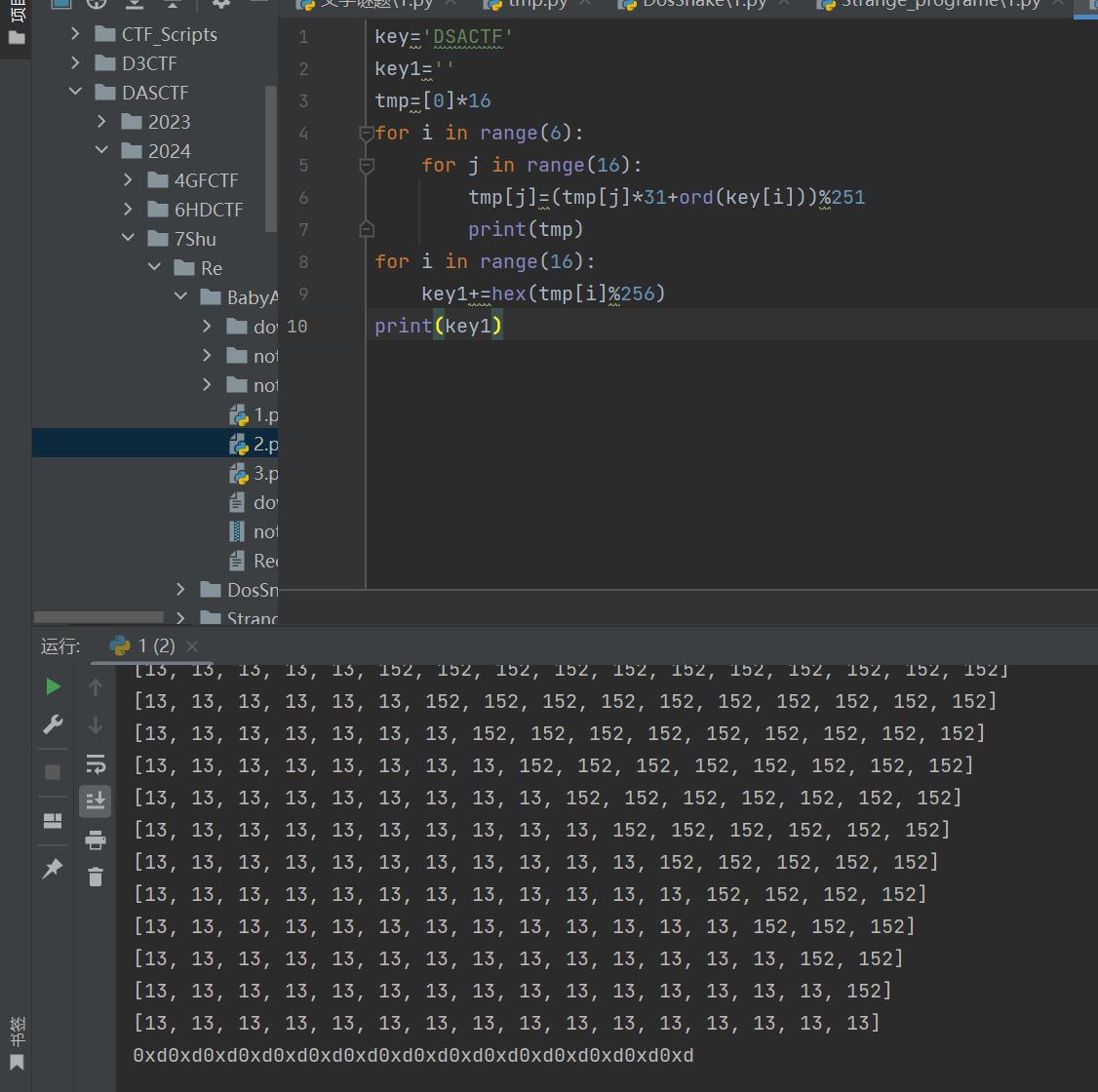Click the print(key1) statement on line 10
The image size is (1098, 1092).
[x=439, y=327]
